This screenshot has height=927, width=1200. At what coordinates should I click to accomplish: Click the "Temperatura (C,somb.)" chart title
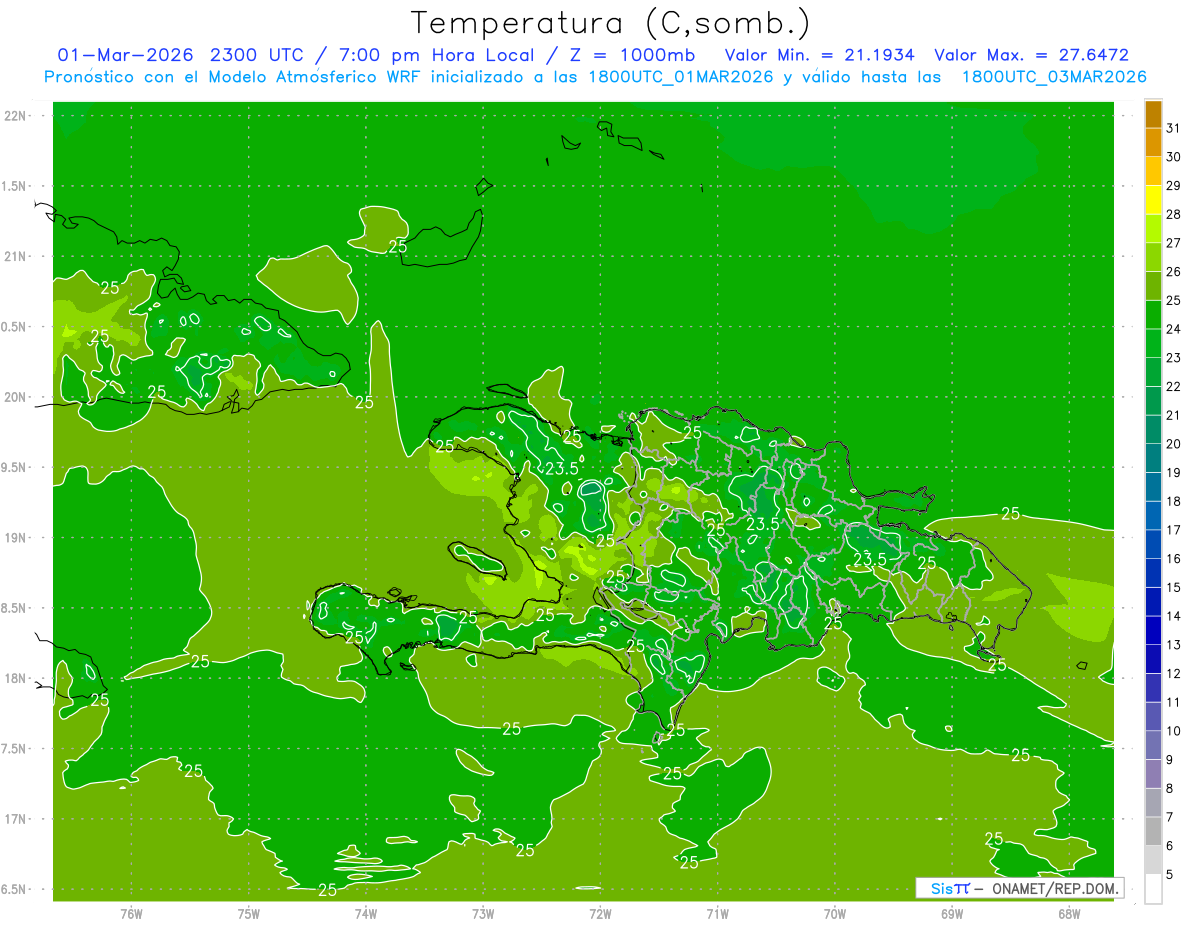[611, 23]
